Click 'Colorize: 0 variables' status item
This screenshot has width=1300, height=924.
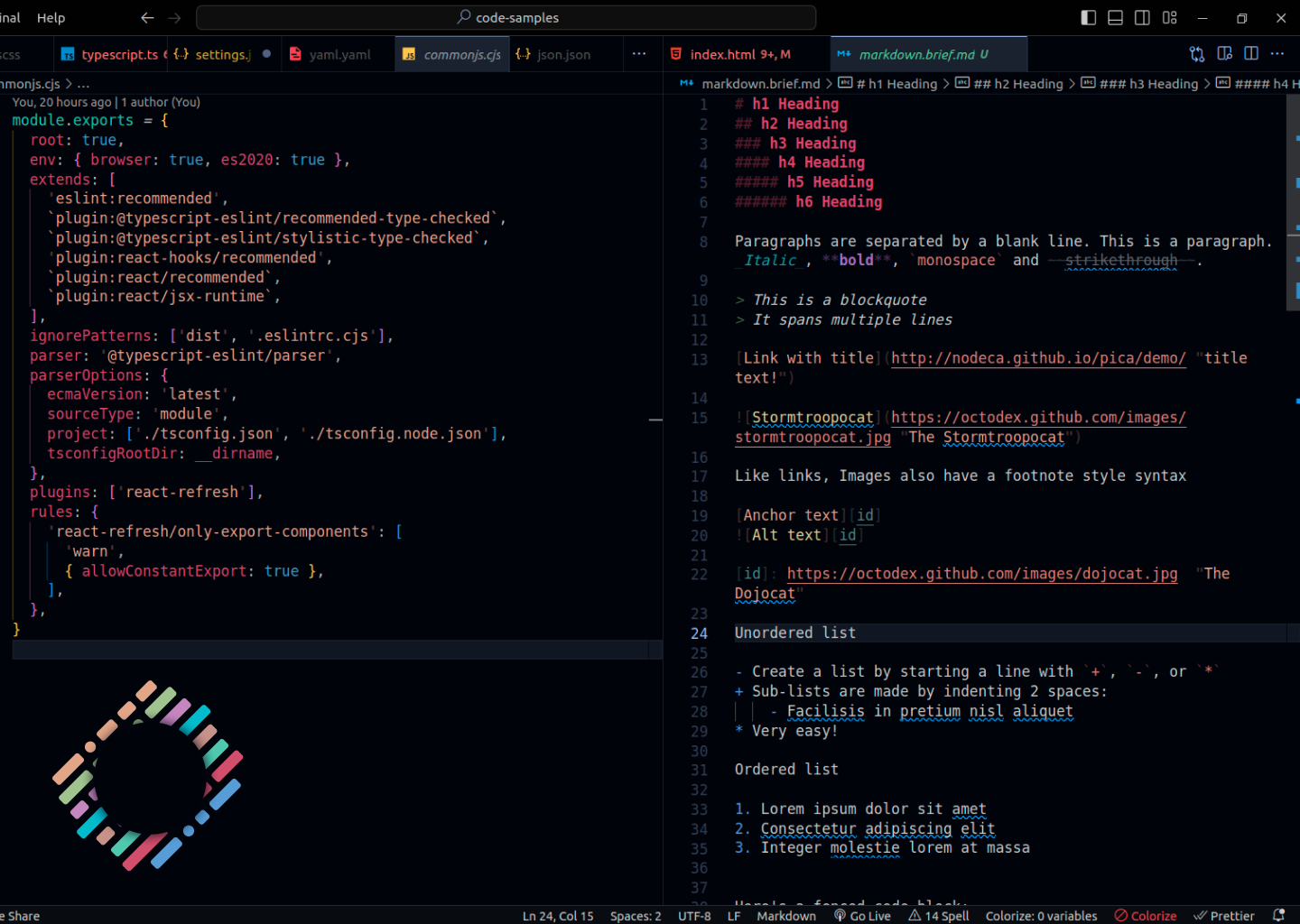click(x=1042, y=916)
